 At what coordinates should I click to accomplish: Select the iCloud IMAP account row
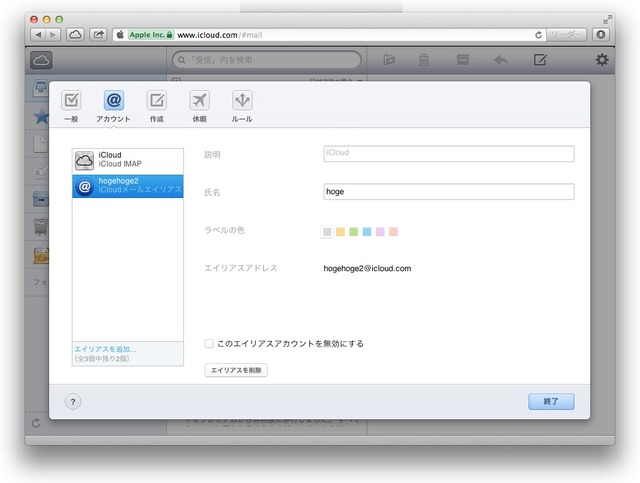128,160
